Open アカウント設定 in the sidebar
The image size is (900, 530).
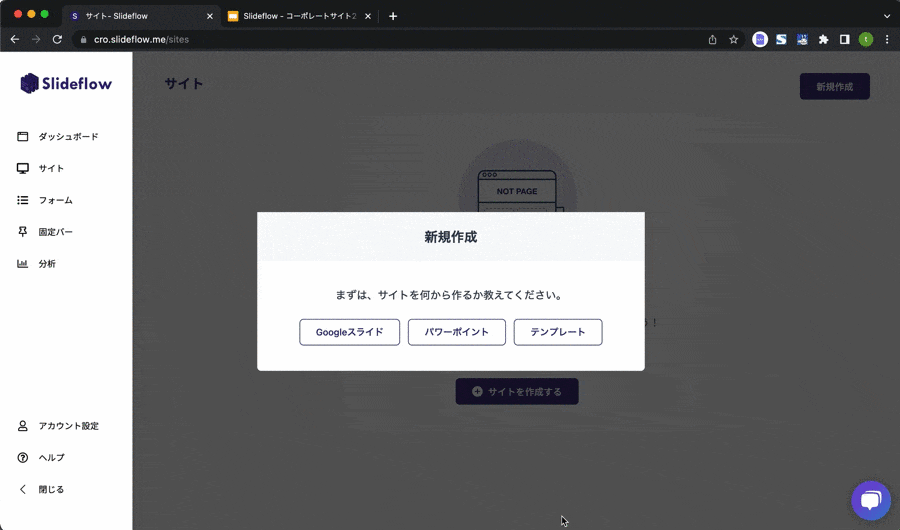[x=68, y=425]
